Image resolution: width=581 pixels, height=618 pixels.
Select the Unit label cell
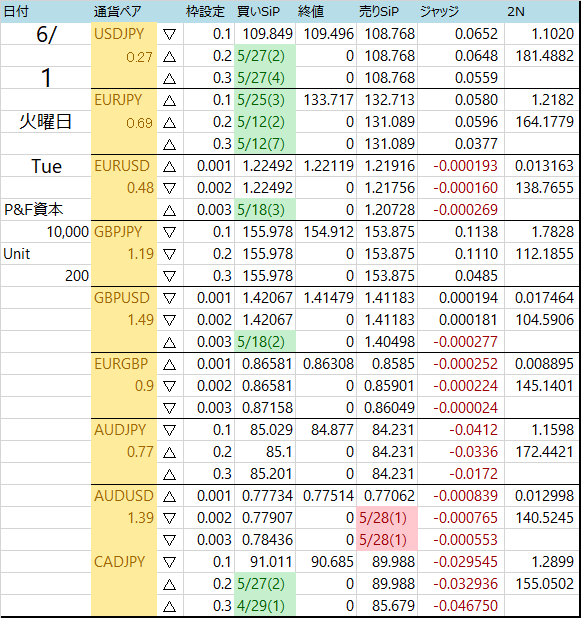(46, 254)
